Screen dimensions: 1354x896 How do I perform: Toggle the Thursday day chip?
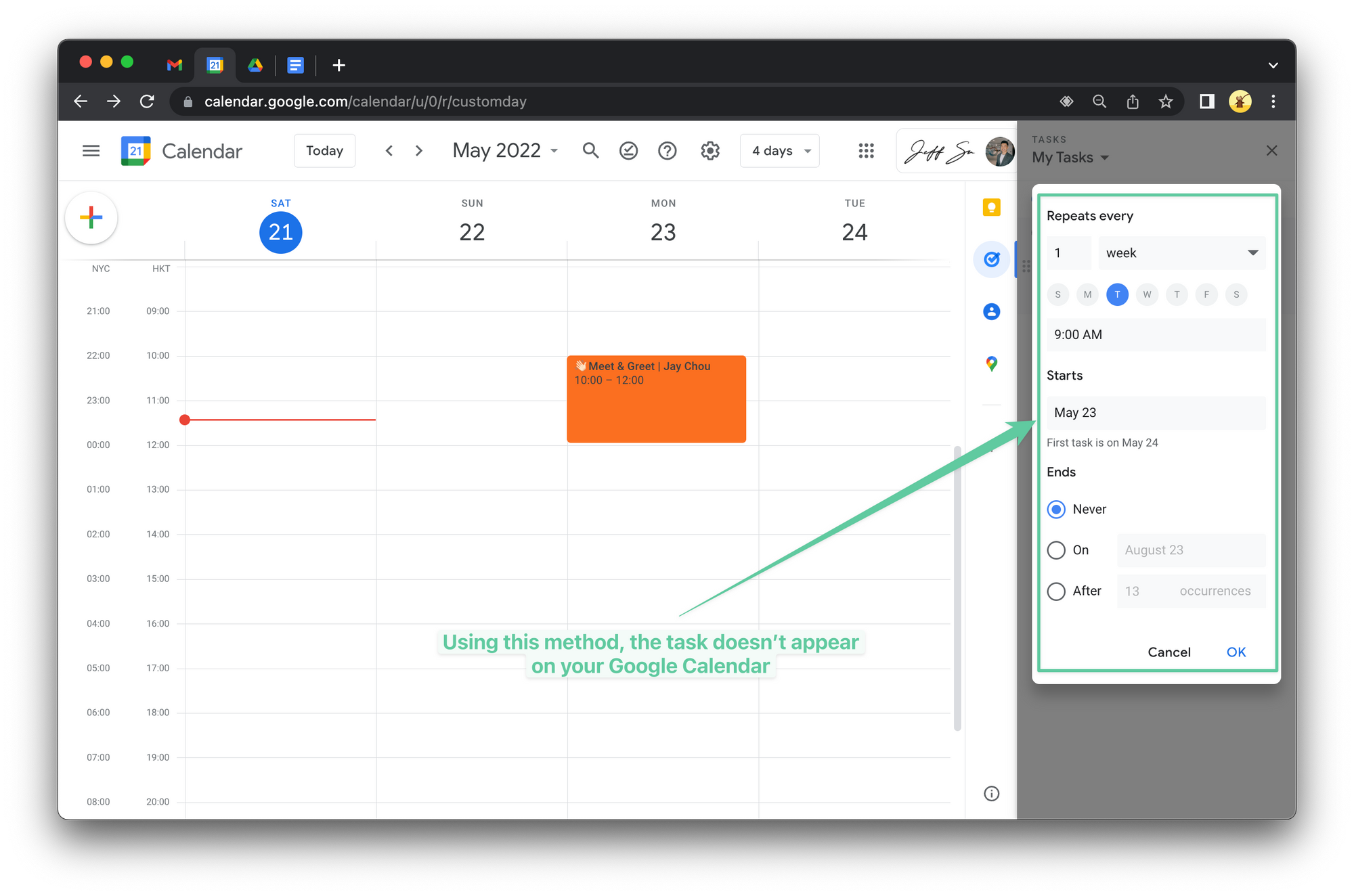tap(1177, 294)
